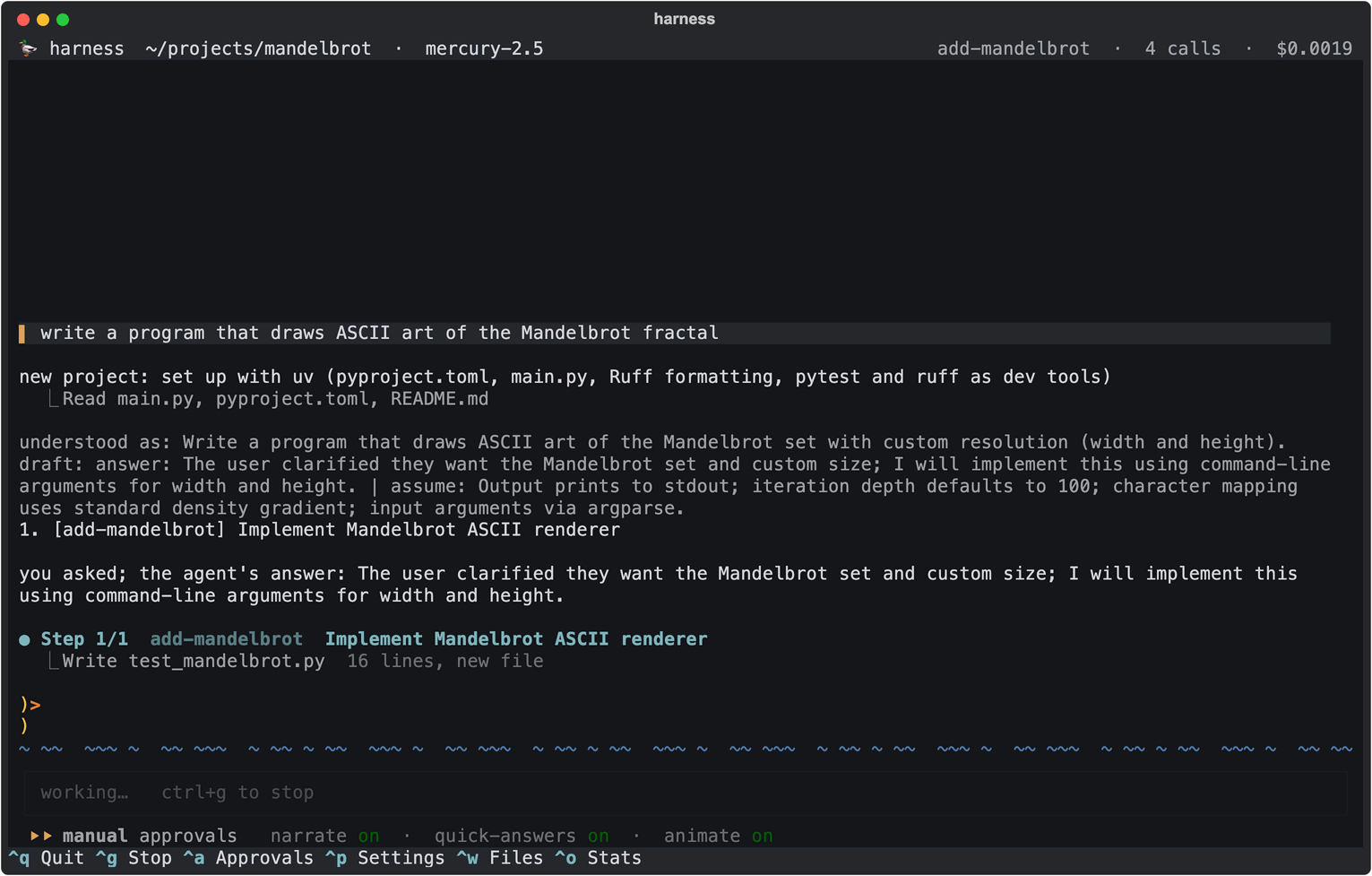Open ^o Stats panel
Image resolution: width=1372 pixels, height=876 pixels.
598,858
